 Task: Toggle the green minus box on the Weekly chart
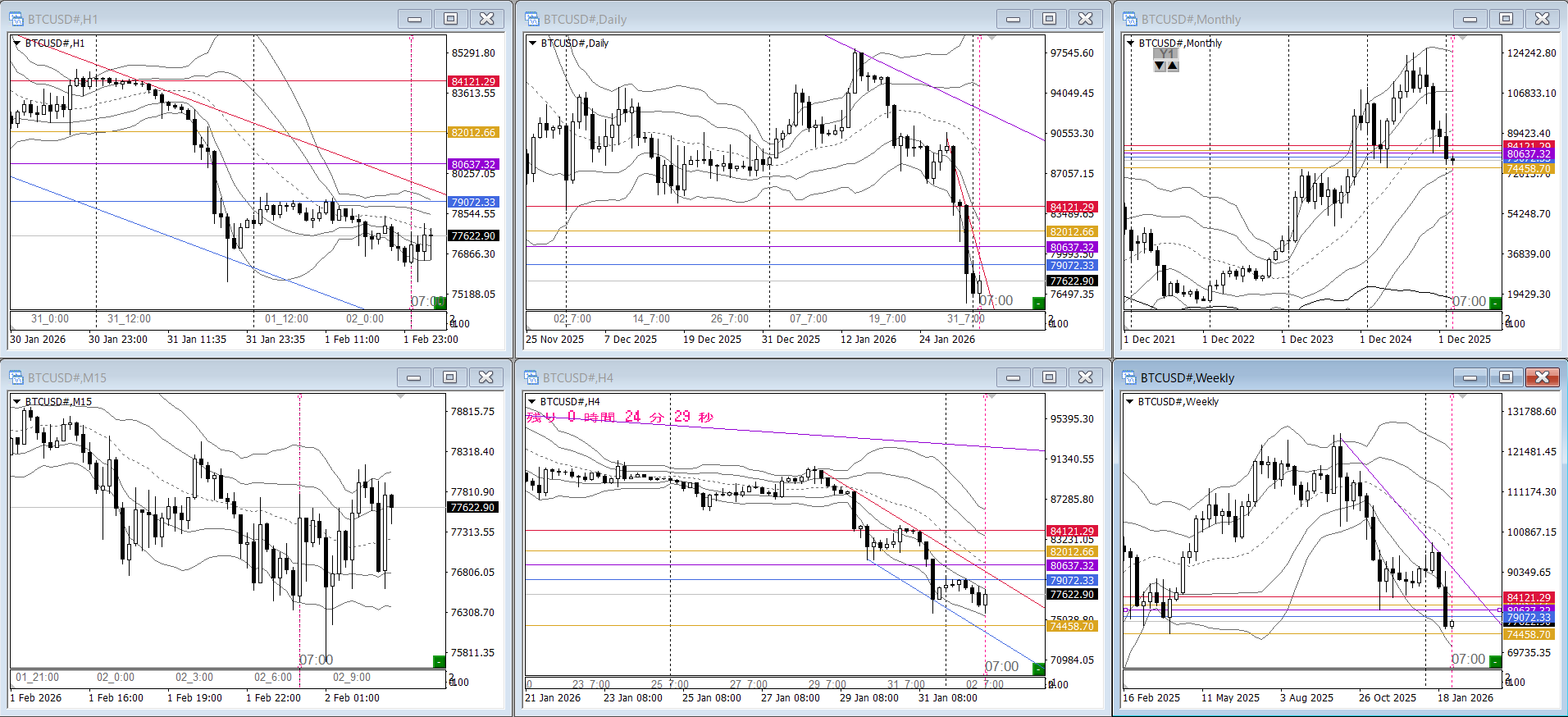point(1495,661)
